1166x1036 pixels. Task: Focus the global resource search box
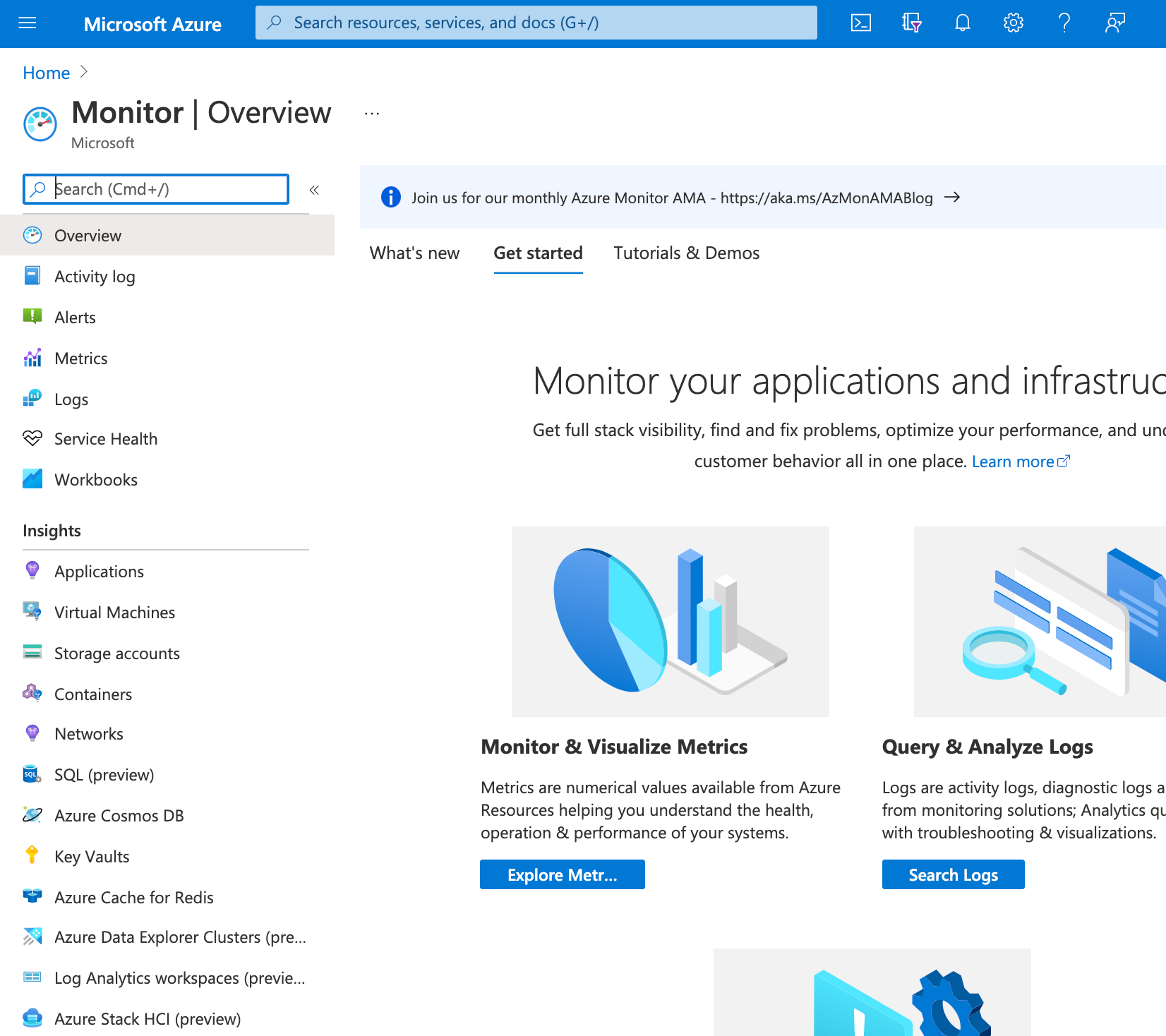pyautogui.click(x=536, y=23)
